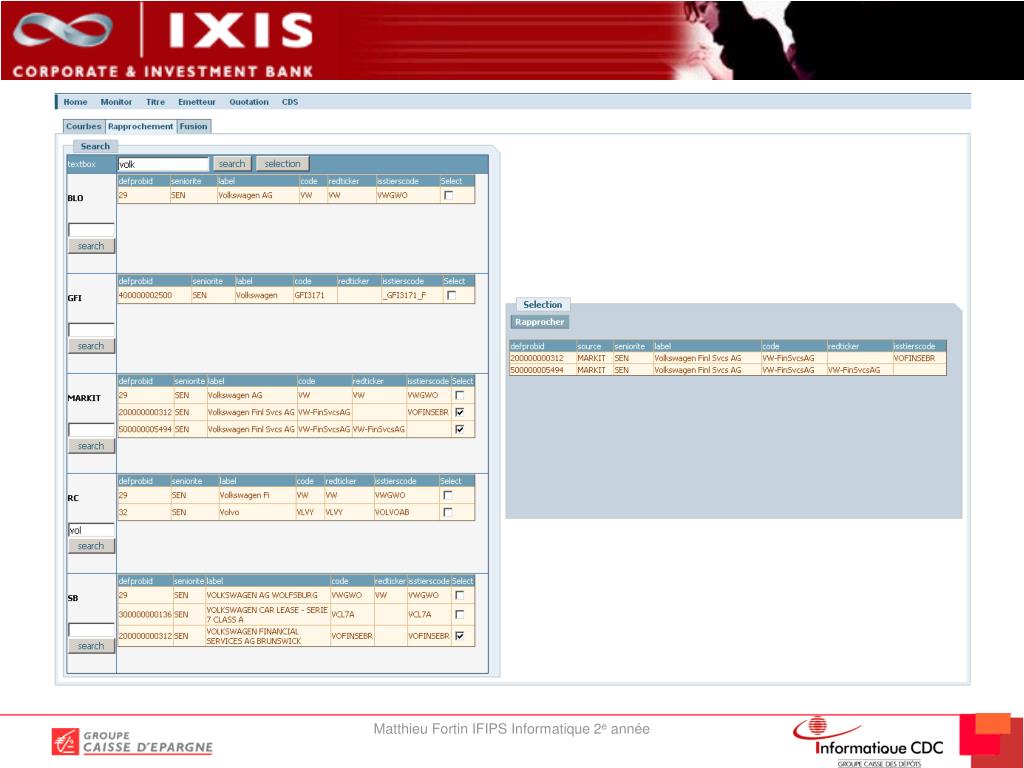
Task: Open the Emetteur menu
Action: [x=197, y=102]
